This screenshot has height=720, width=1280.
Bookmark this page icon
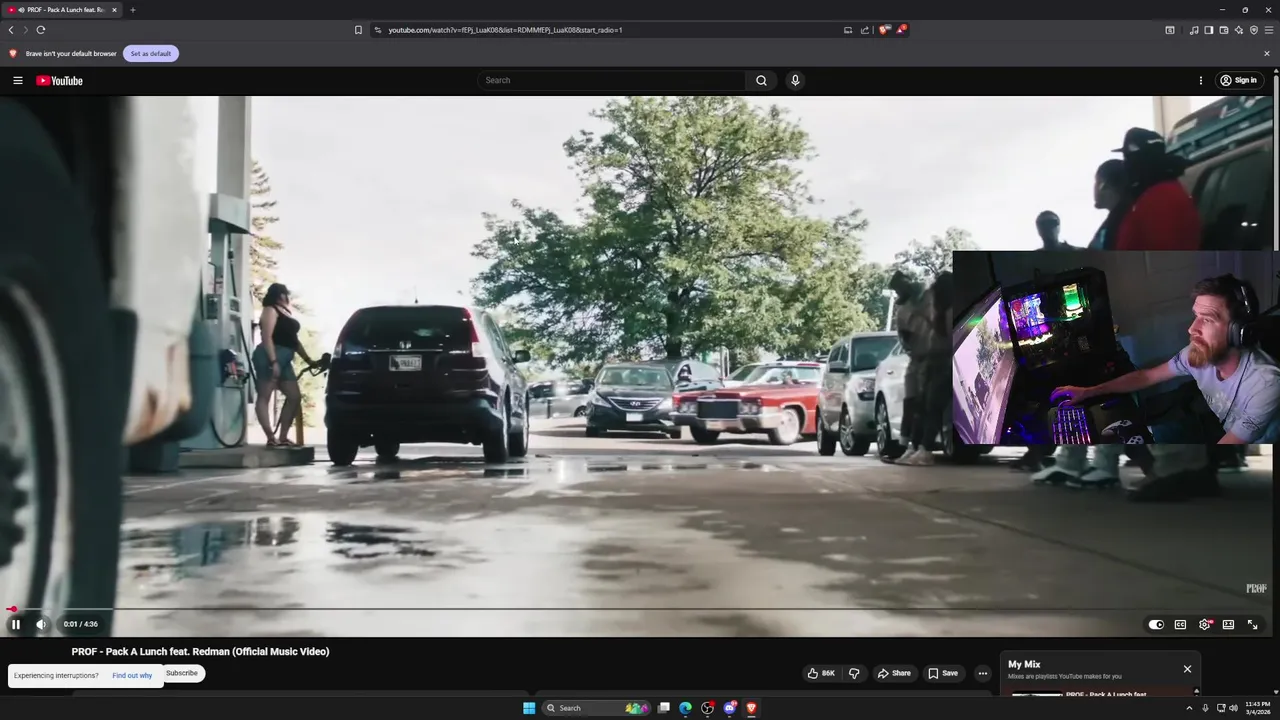pyautogui.click(x=358, y=30)
